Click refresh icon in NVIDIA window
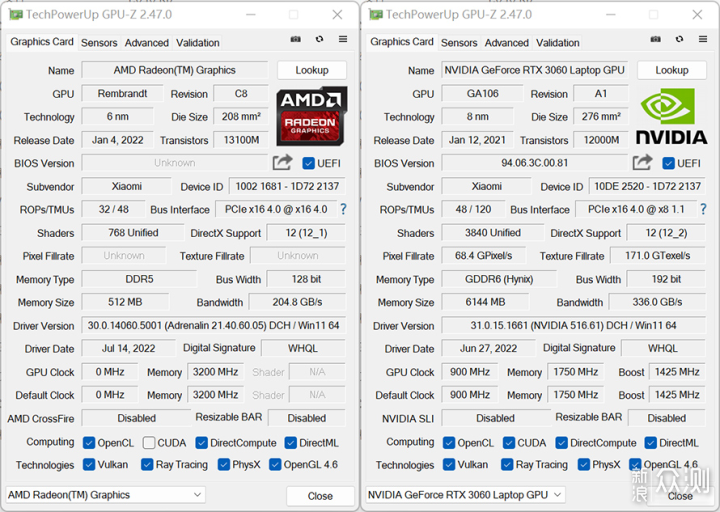720x512 pixels. [679, 39]
